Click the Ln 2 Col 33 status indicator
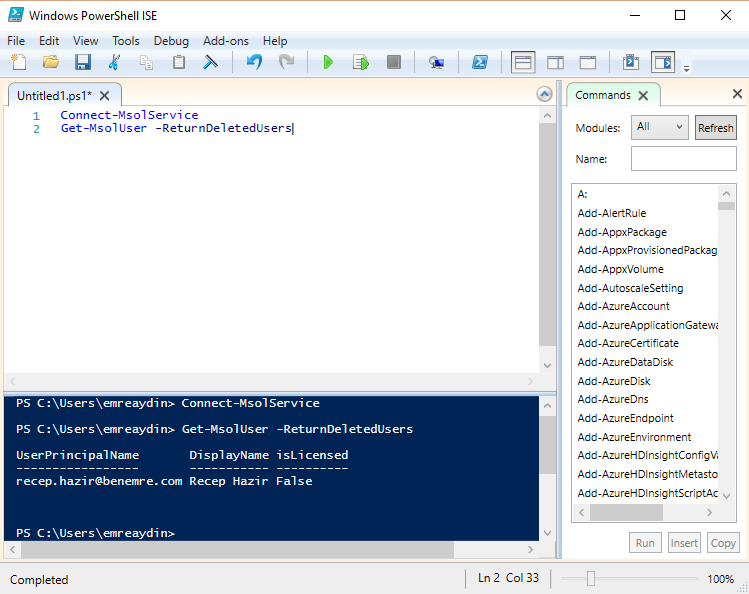This screenshot has height=594, width=749. [508, 578]
